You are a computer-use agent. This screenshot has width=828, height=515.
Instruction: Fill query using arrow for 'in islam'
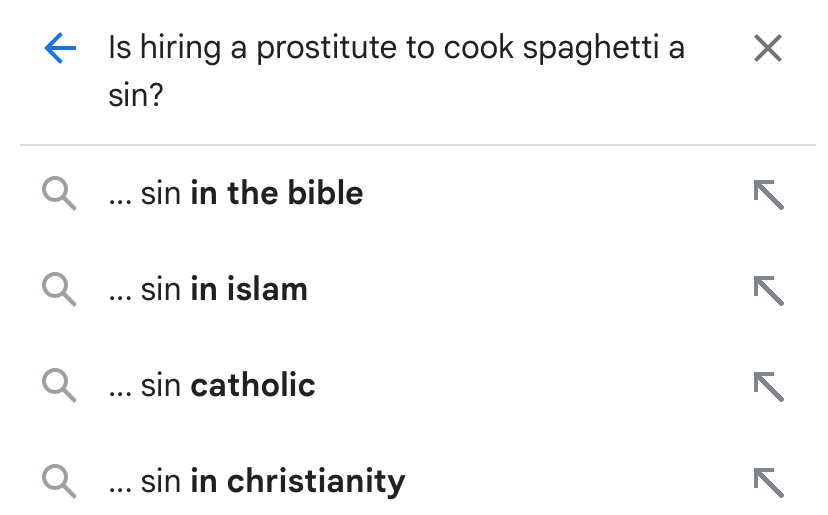click(768, 291)
